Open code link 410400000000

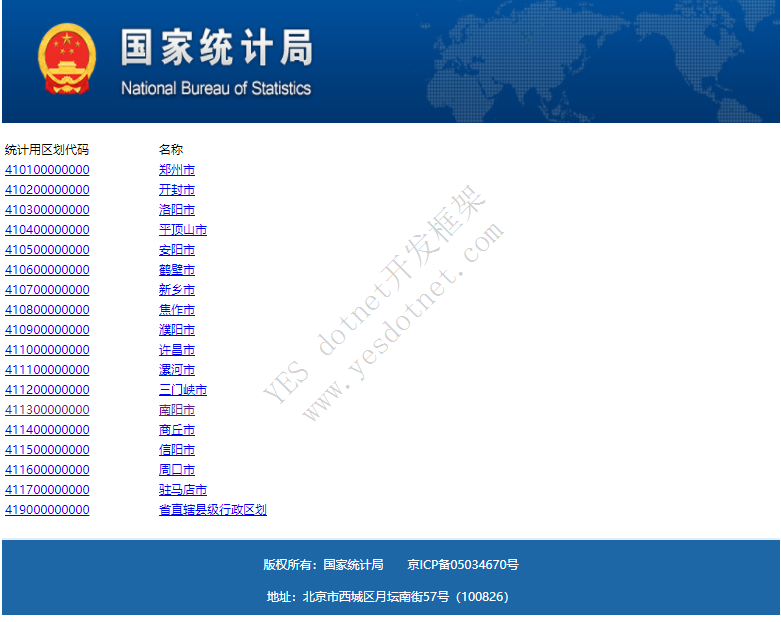(47, 230)
